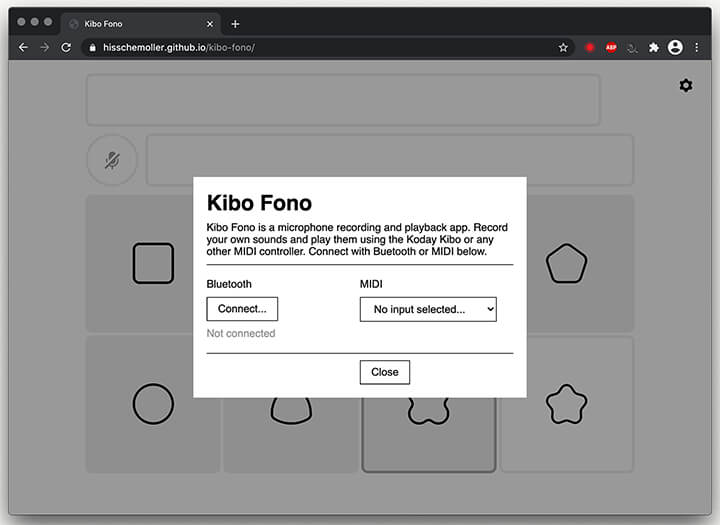Click the Kibo Fono dialog heading
This screenshot has width=720, height=525.
click(259, 203)
